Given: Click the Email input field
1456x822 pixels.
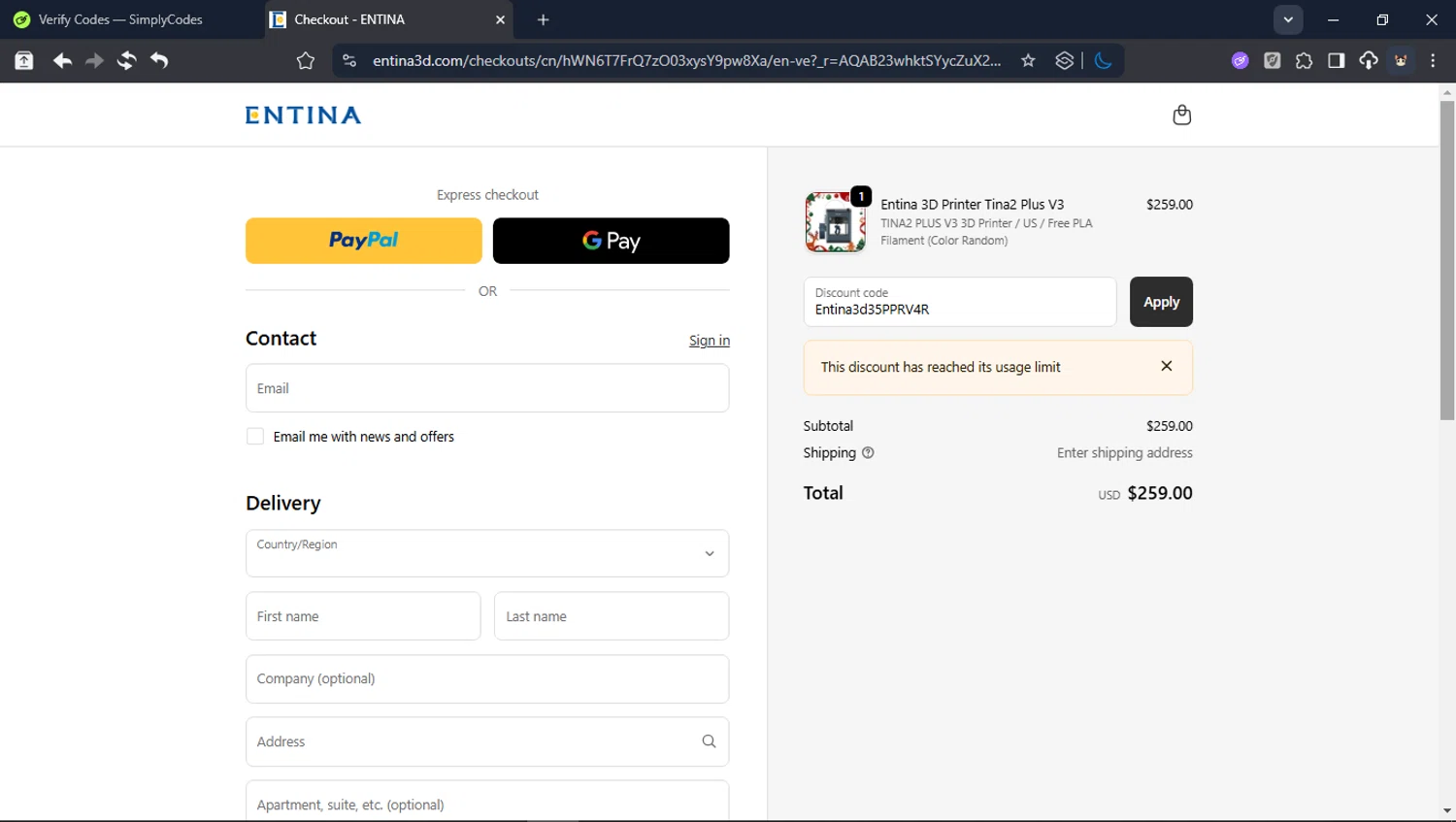Looking at the screenshot, I should [x=487, y=388].
